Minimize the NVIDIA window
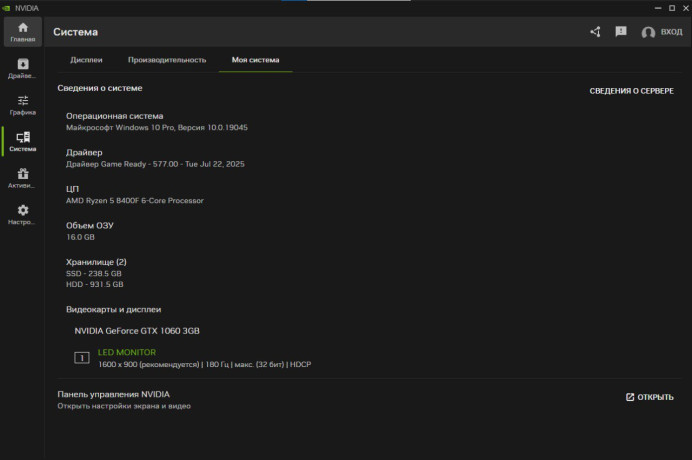The width and height of the screenshot is (692, 460). click(x=658, y=8)
